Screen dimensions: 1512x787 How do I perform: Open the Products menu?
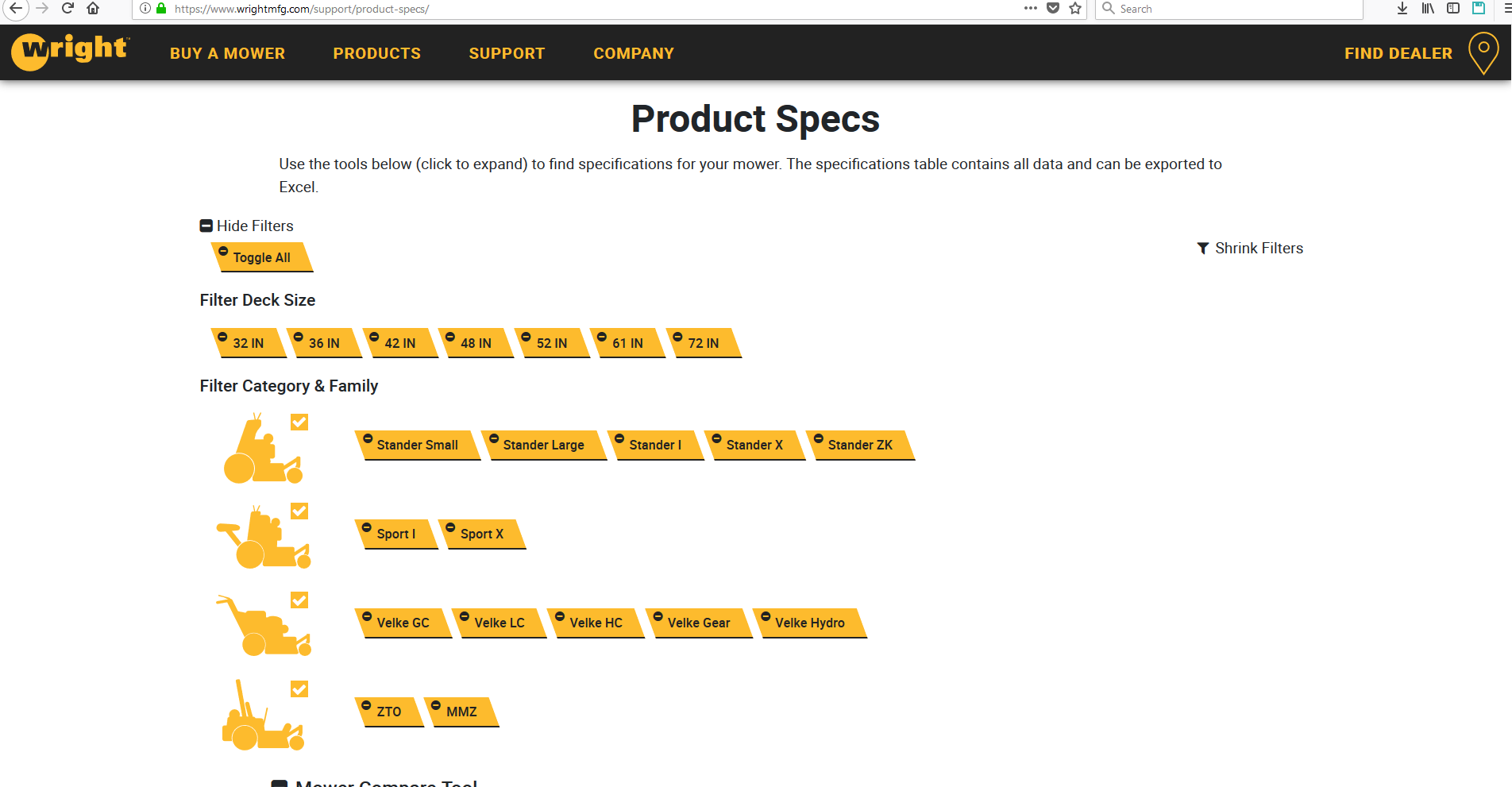tap(377, 53)
